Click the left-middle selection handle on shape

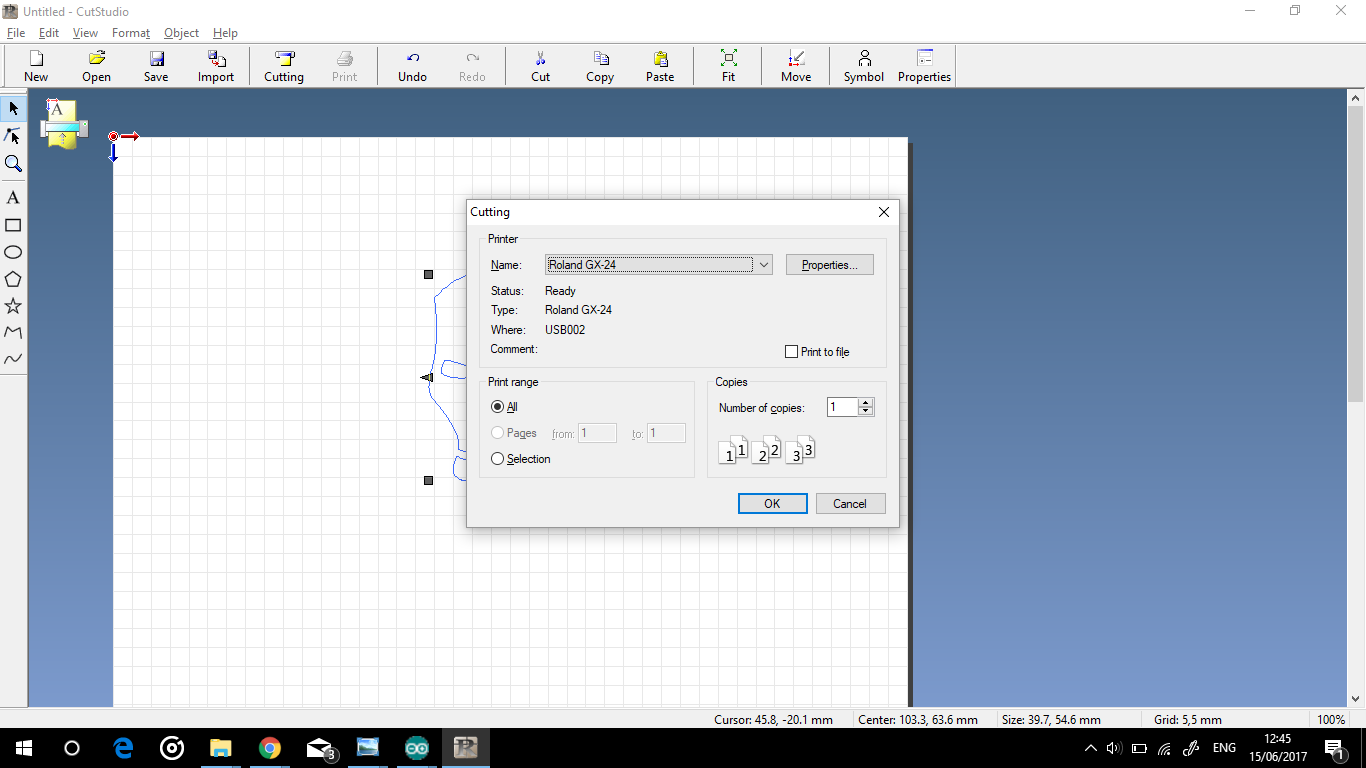tap(427, 377)
